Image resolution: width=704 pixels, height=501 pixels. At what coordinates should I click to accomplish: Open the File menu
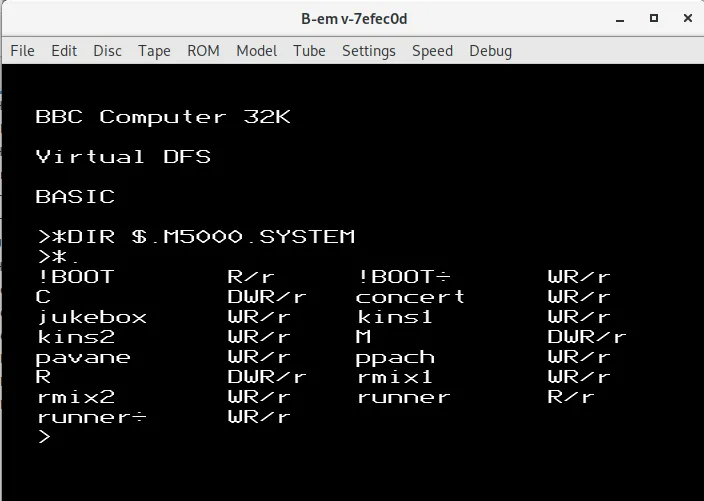(22, 51)
